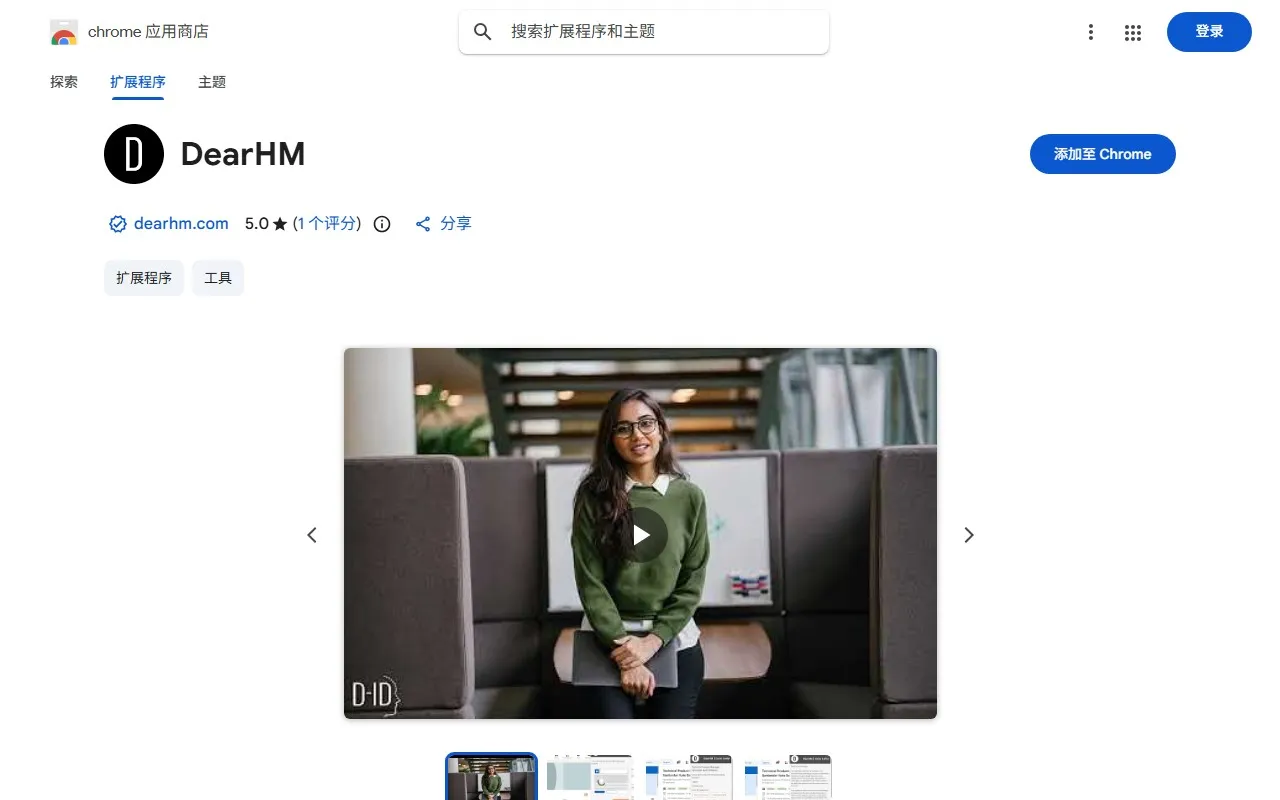Expand more details via the info tooltip
Screen dimensions: 1280x800
381,224
